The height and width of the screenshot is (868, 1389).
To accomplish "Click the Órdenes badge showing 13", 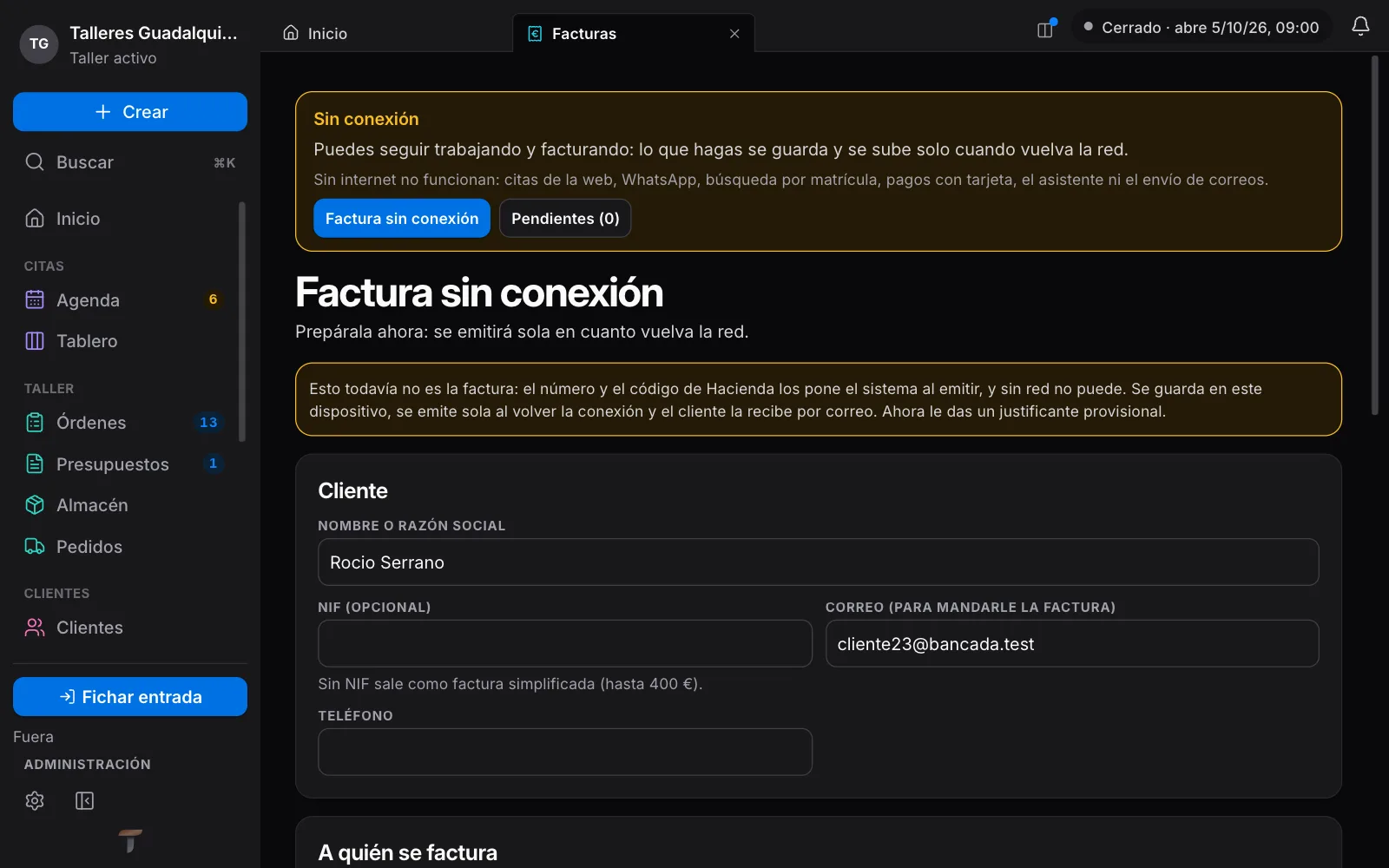I will (208, 423).
